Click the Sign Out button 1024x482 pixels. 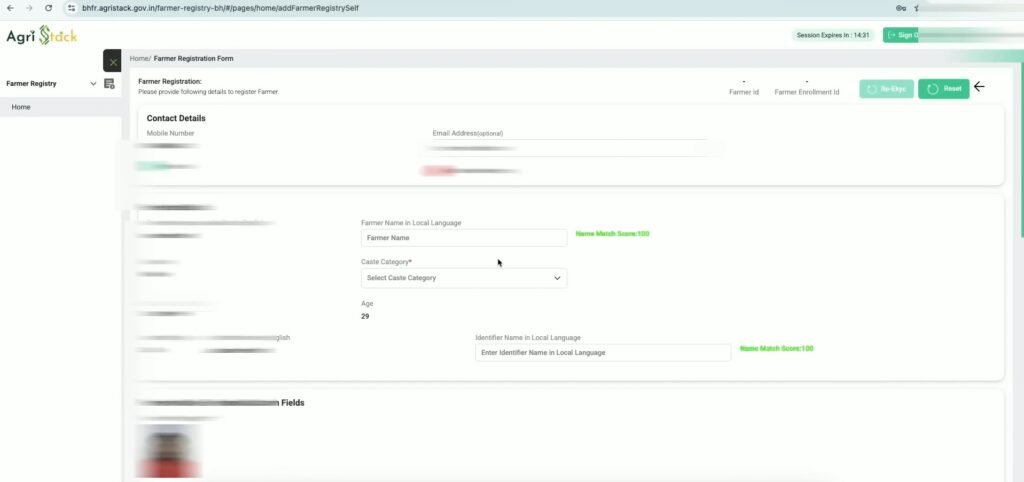(901, 35)
